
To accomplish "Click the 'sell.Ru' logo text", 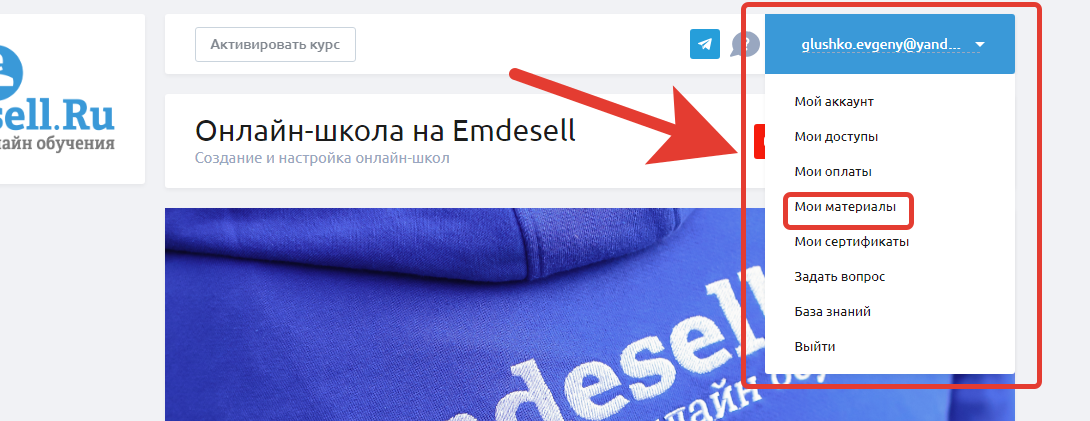I will coord(57,115).
